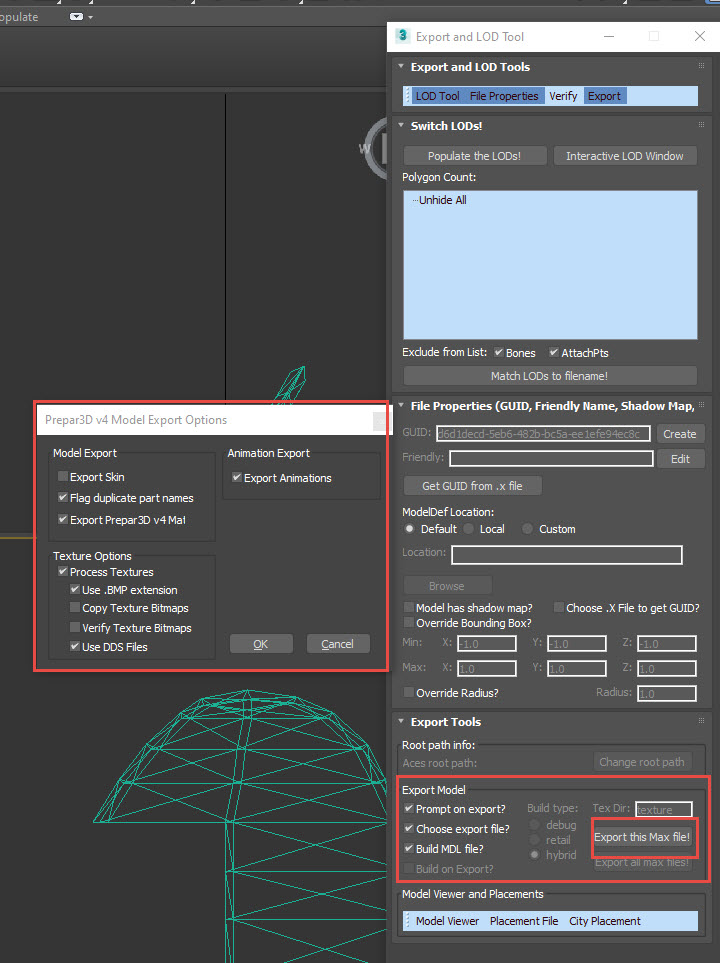Viewport: 720px width, 963px height.
Task: Switch to the File Properties tab
Action: pyautogui.click(x=504, y=96)
